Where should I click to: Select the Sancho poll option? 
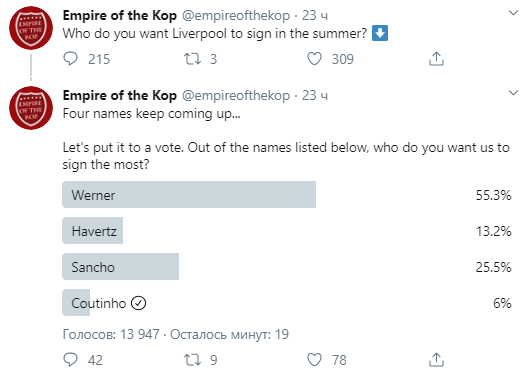[287, 267]
